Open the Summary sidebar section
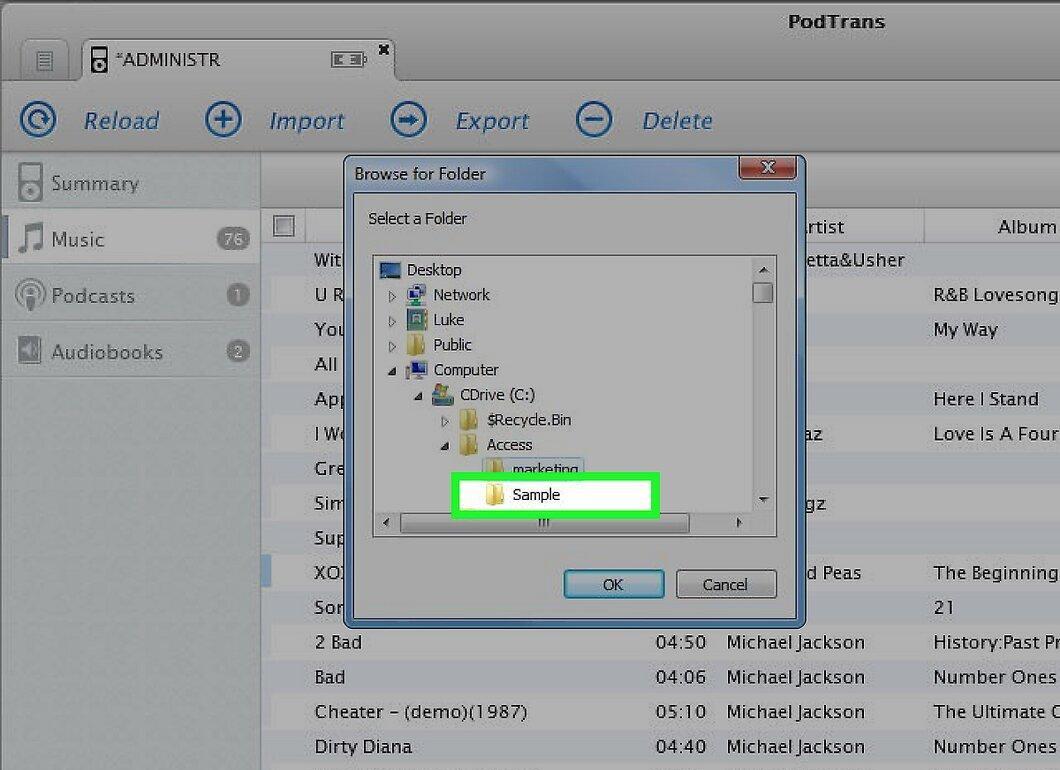Image resolution: width=1060 pixels, height=770 pixels. click(130, 183)
